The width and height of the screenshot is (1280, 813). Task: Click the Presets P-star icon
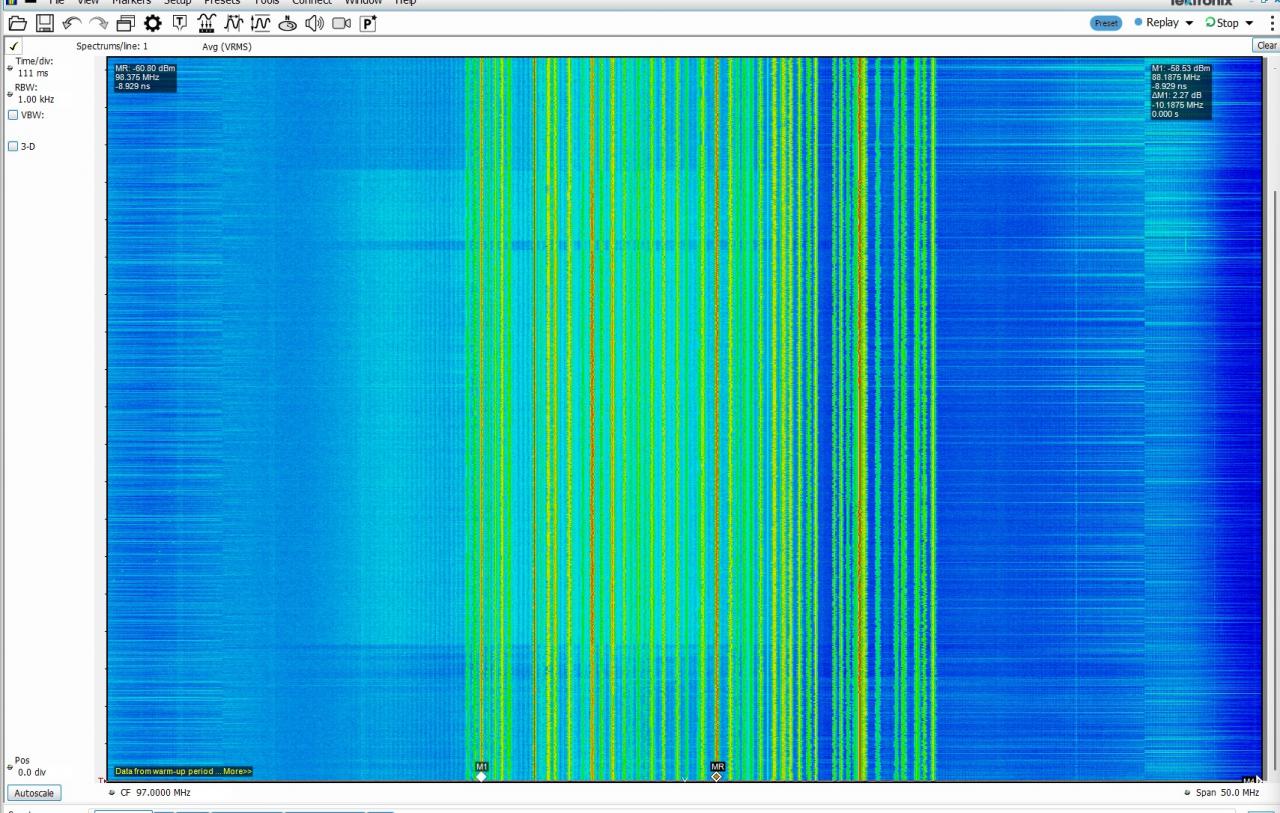click(368, 23)
